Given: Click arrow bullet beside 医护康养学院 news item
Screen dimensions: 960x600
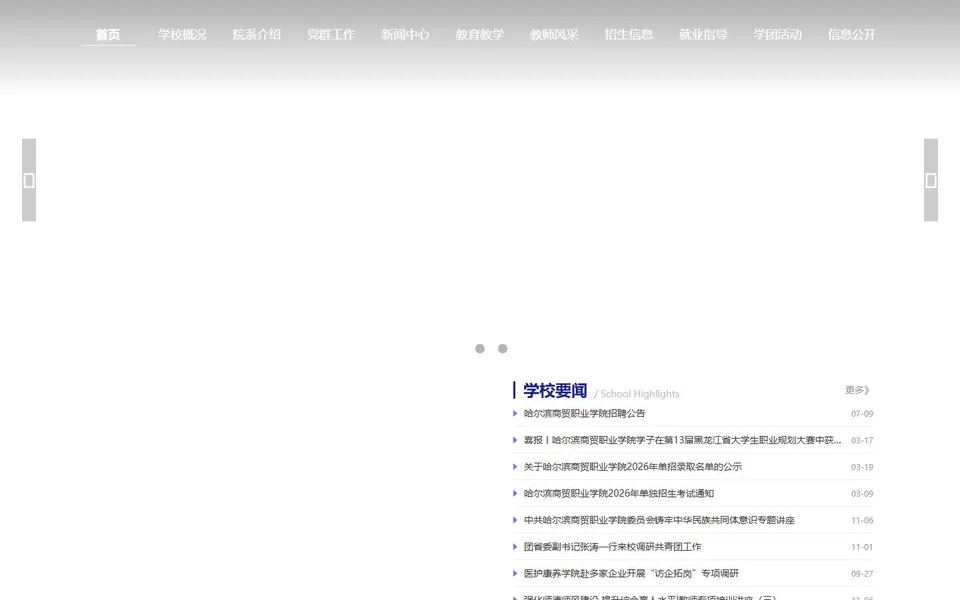Looking at the screenshot, I should point(515,573).
